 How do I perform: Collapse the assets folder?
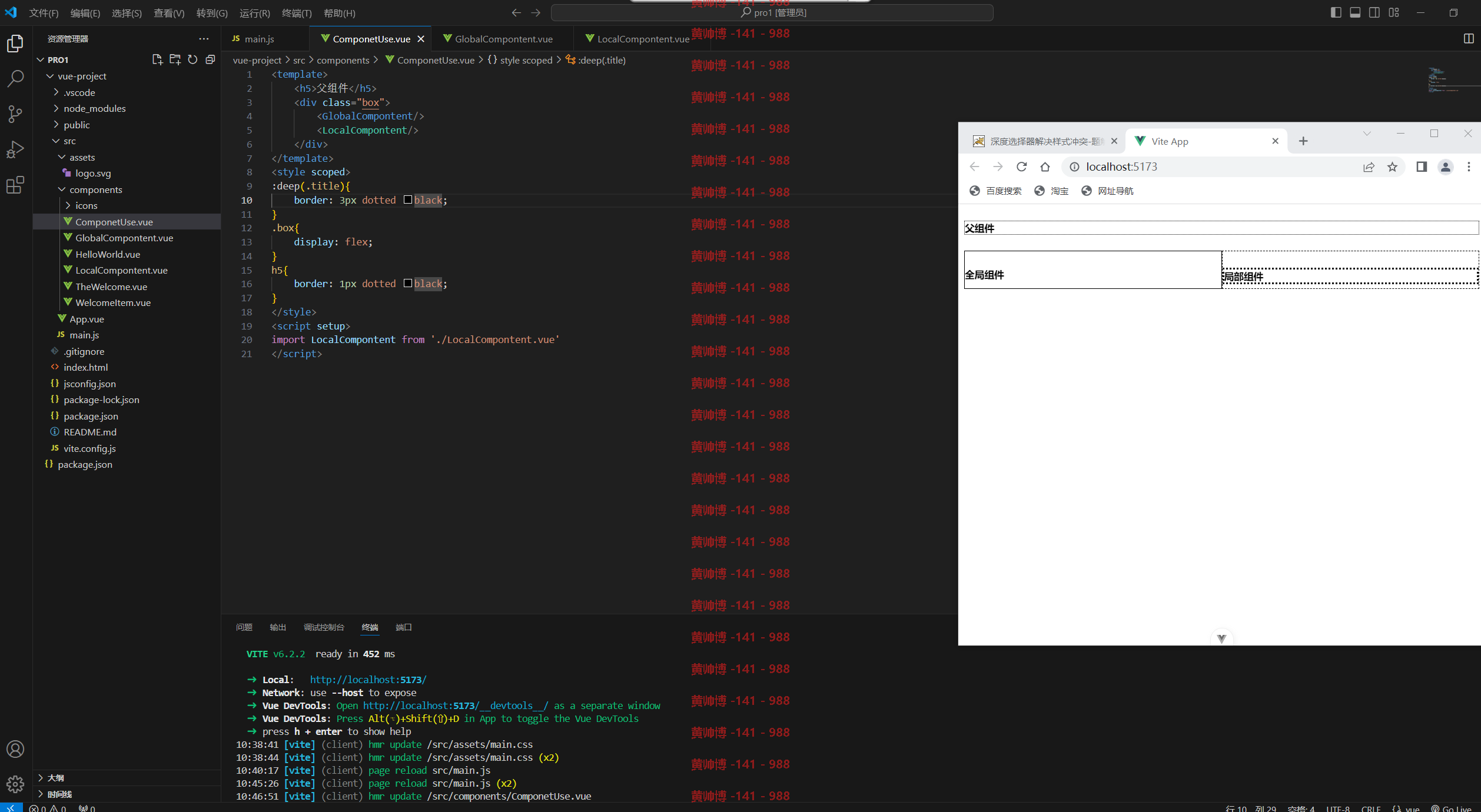coord(62,157)
